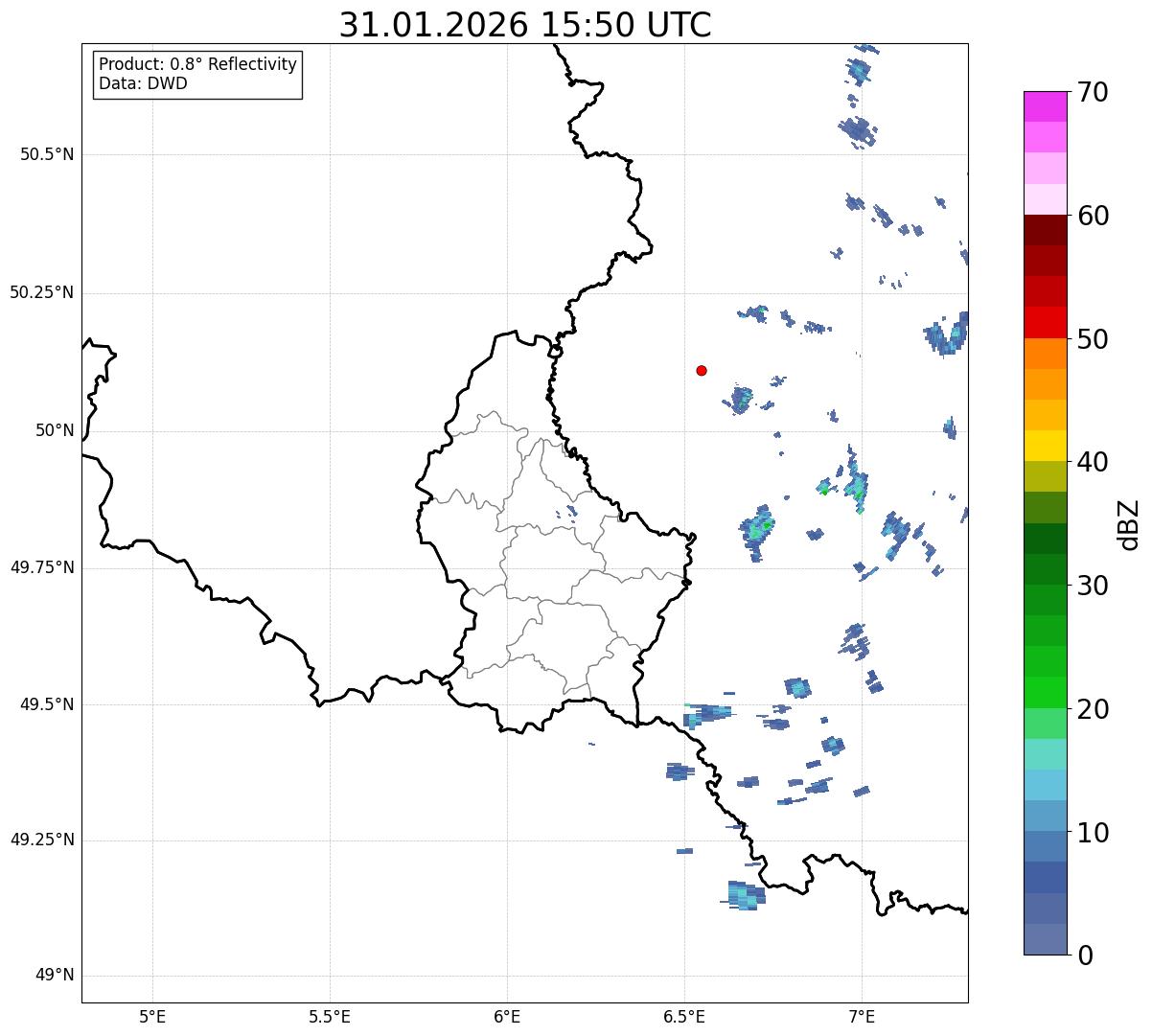Click the latitude label 49.25°N
The width and height of the screenshot is (1152, 1036).
tap(42, 840)
